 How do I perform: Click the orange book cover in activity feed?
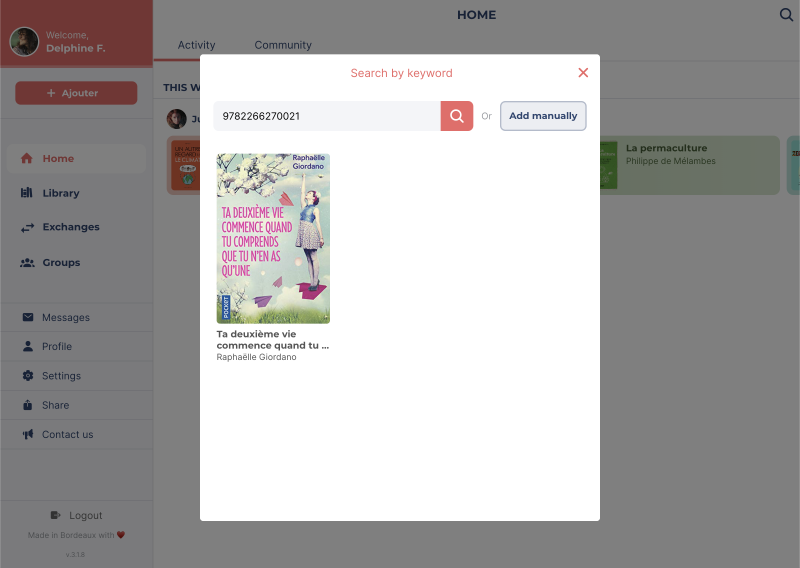(x=185, y=165)
